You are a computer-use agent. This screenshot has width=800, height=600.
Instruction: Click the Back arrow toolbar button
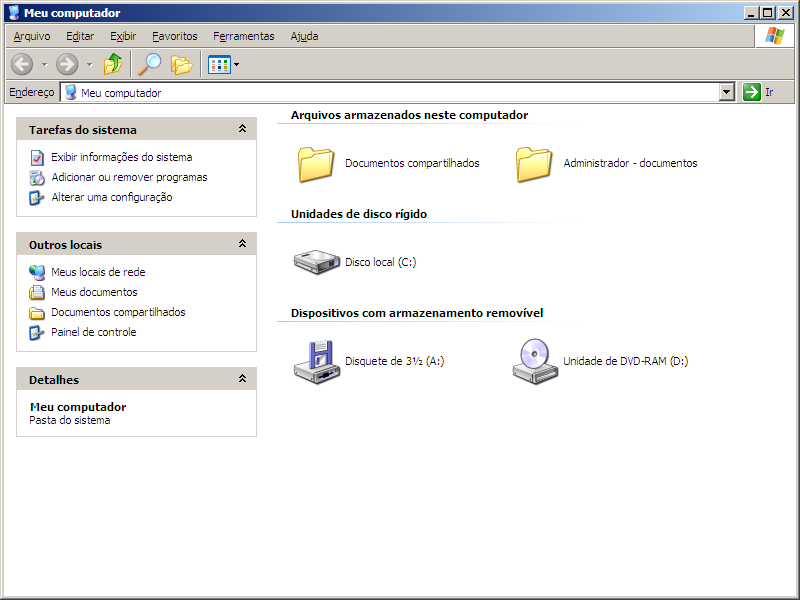coord(22,65)
